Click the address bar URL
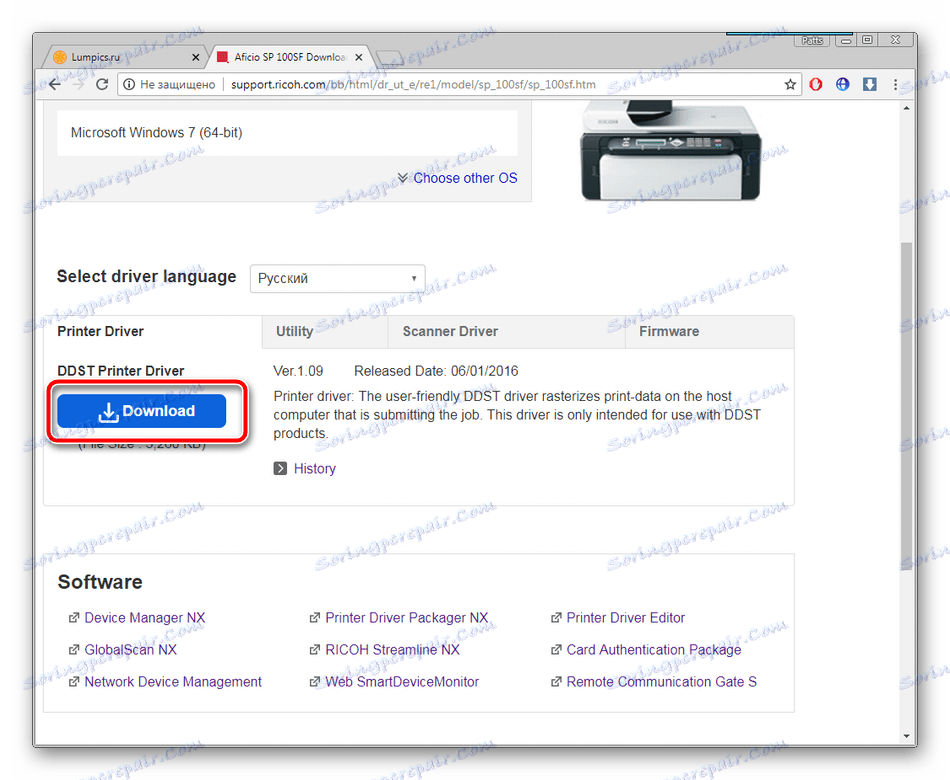This screenshot has height=780, width=950. pos(413,84)
